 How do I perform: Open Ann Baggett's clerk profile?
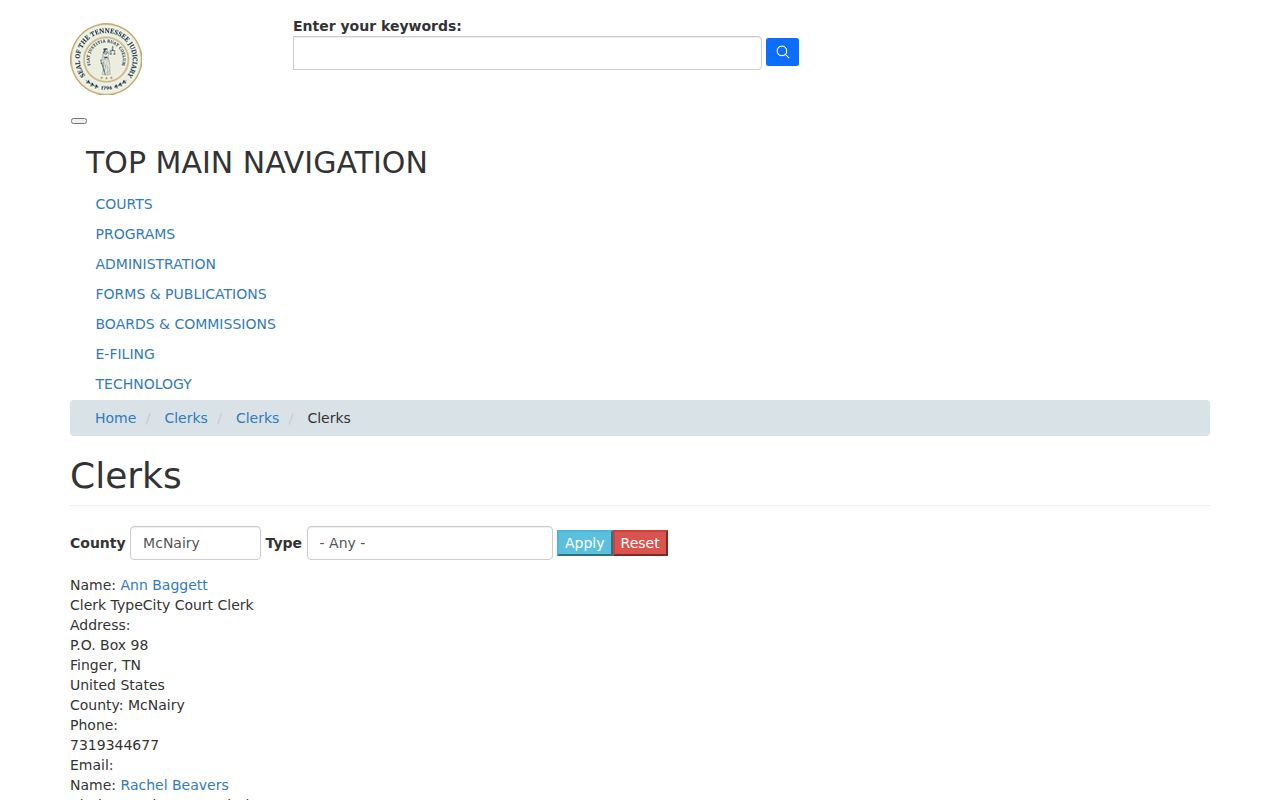pyautogui.click(x=164, y=585)
